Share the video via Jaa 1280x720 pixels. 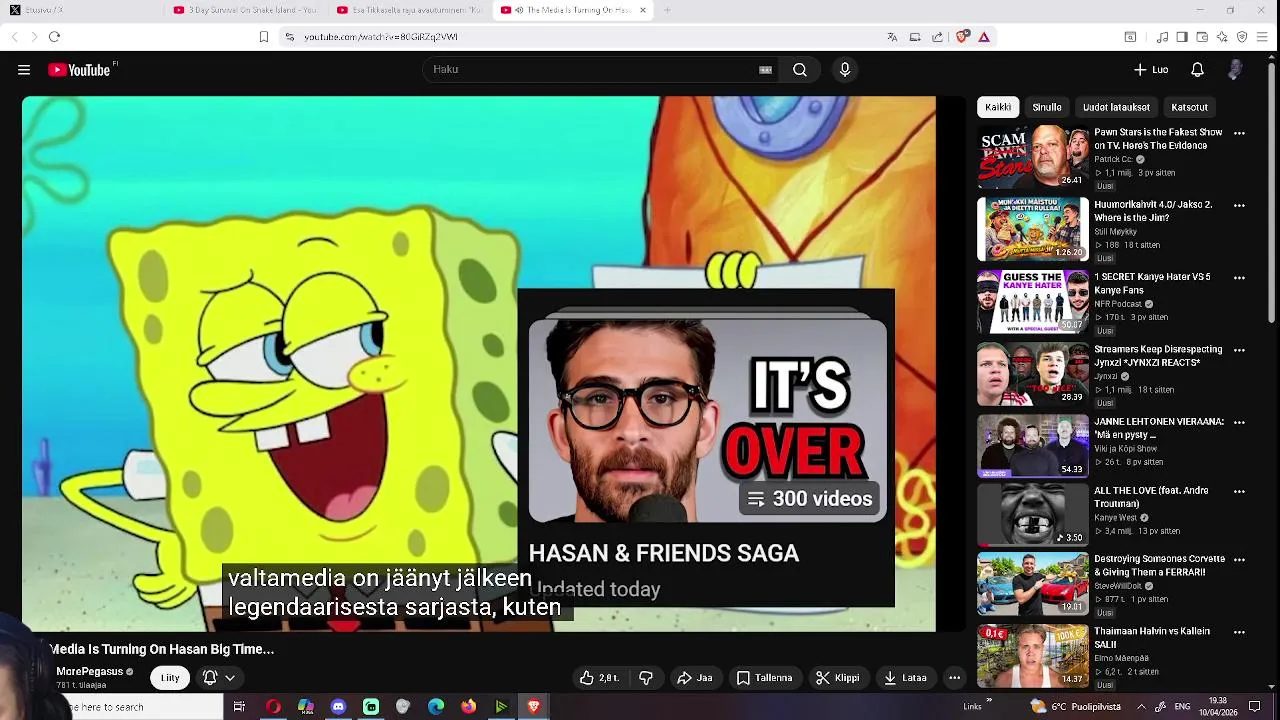pos(694,678)
